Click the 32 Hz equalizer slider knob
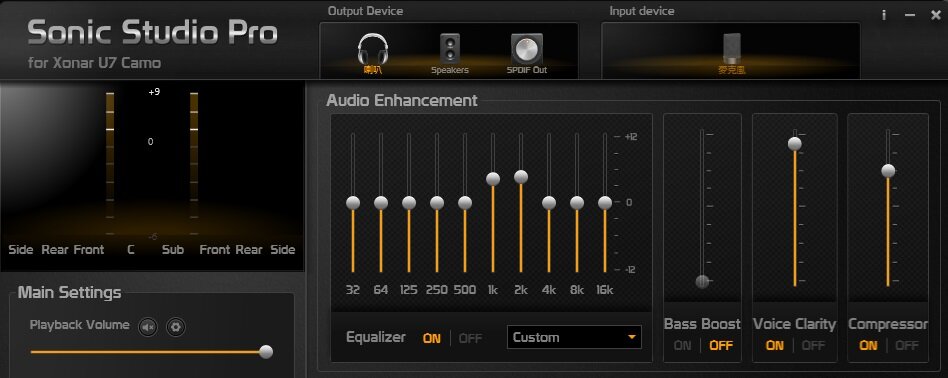The image size is (948, 378). (353, 203)
